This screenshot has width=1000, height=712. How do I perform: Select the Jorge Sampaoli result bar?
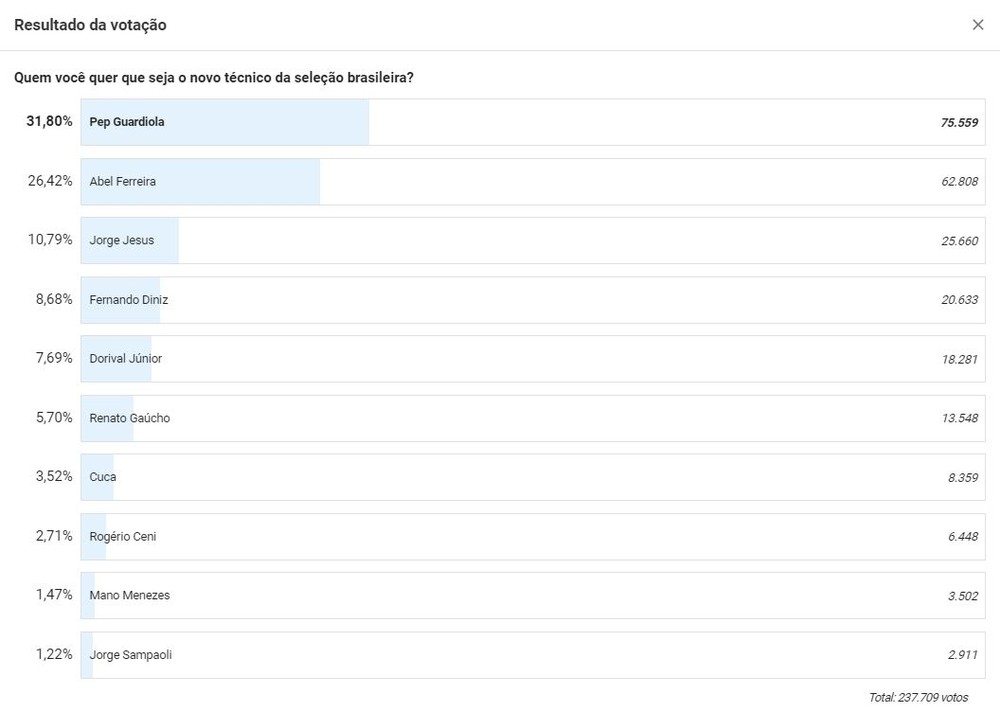click(x=532, y=655)
